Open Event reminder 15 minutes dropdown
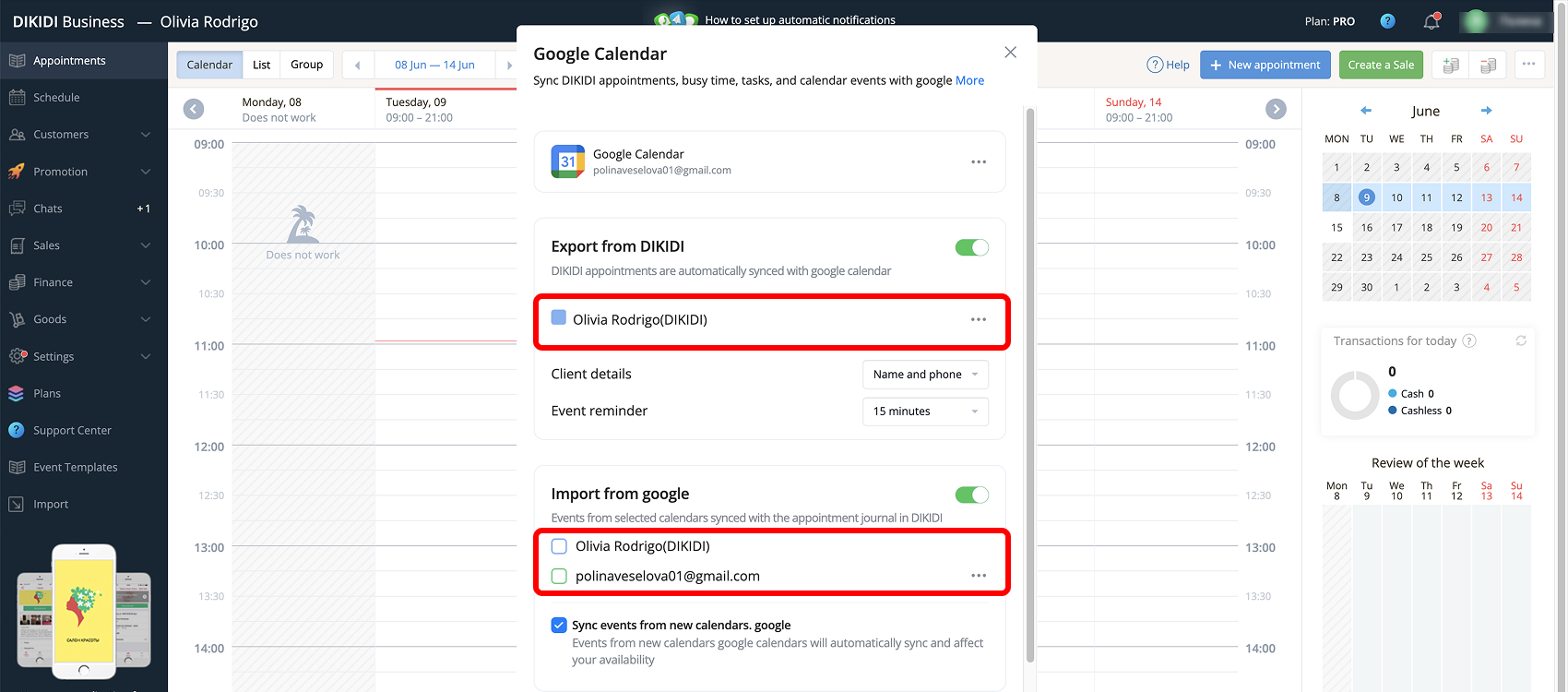 [925, 412]
